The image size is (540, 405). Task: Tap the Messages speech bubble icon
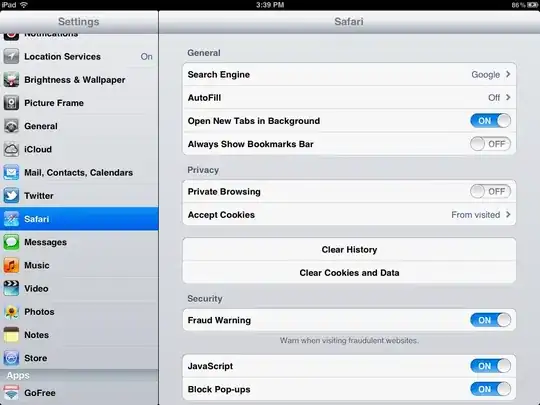tap(11, 242)
